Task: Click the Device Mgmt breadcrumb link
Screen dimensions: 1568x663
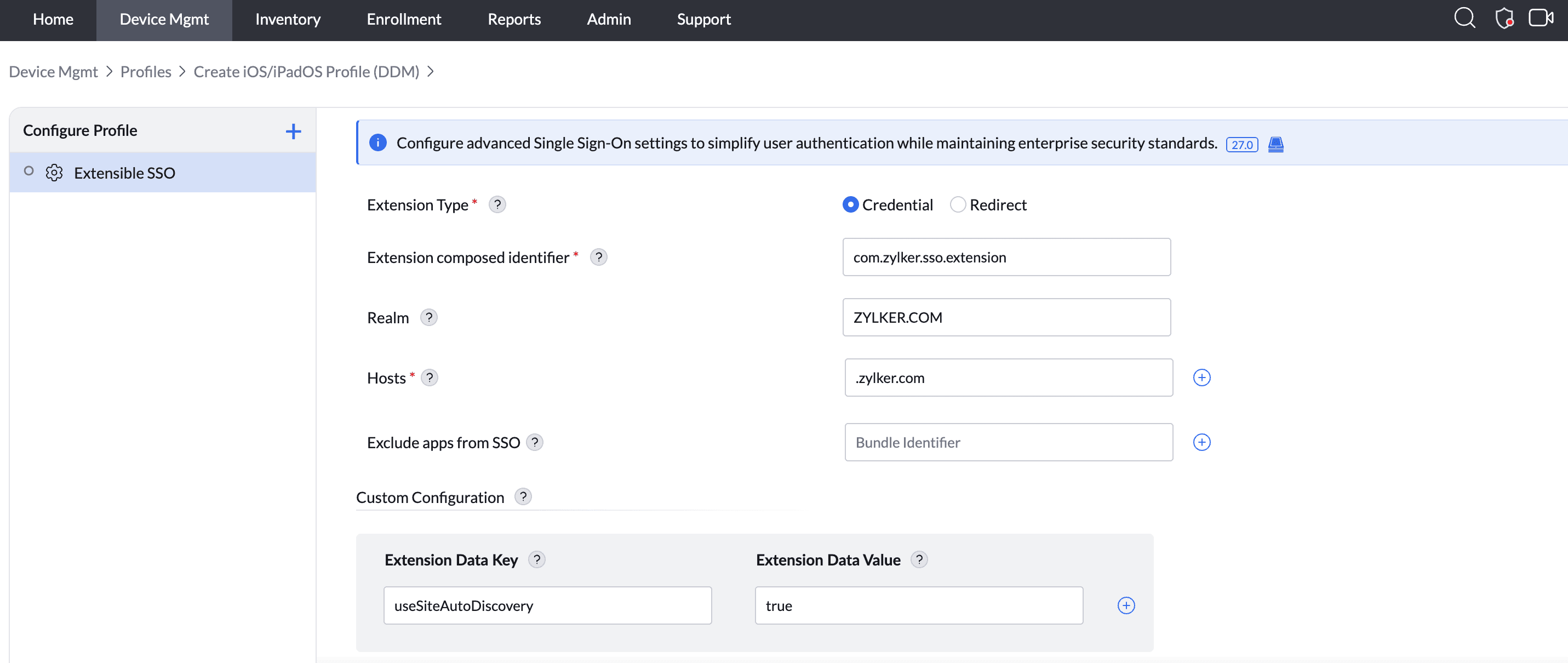Action: pyautogui.click(x=53, y=72)
